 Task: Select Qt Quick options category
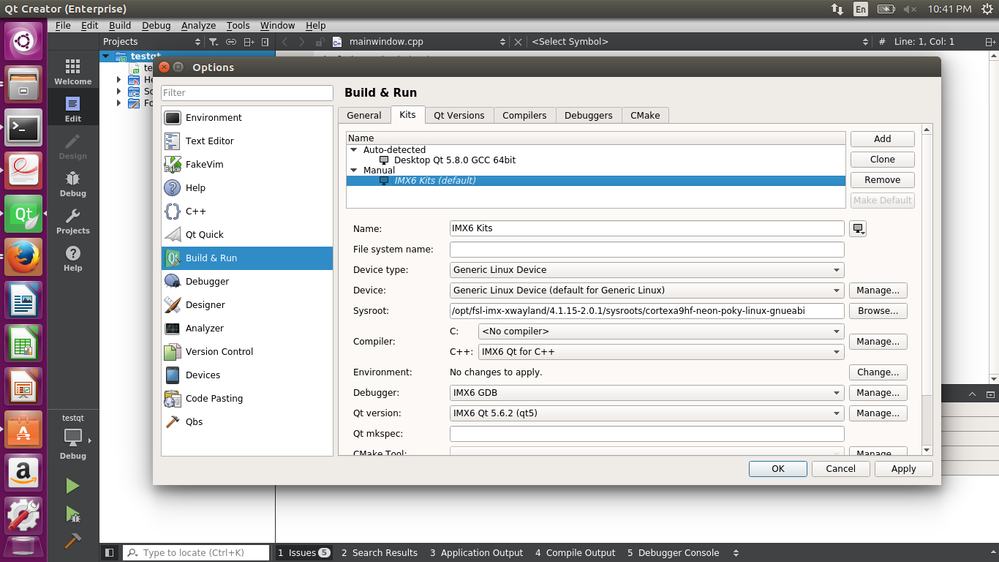point(247,234)
